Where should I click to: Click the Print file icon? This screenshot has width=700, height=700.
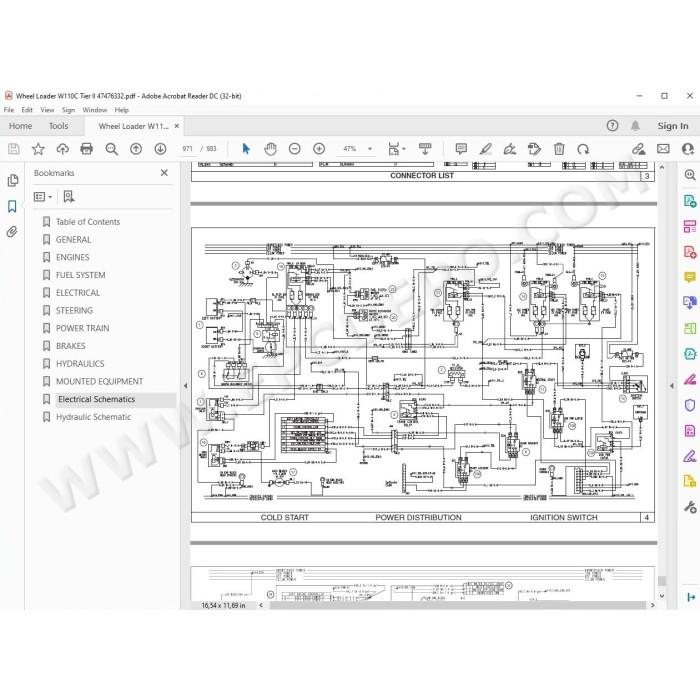tap(87, 149)
